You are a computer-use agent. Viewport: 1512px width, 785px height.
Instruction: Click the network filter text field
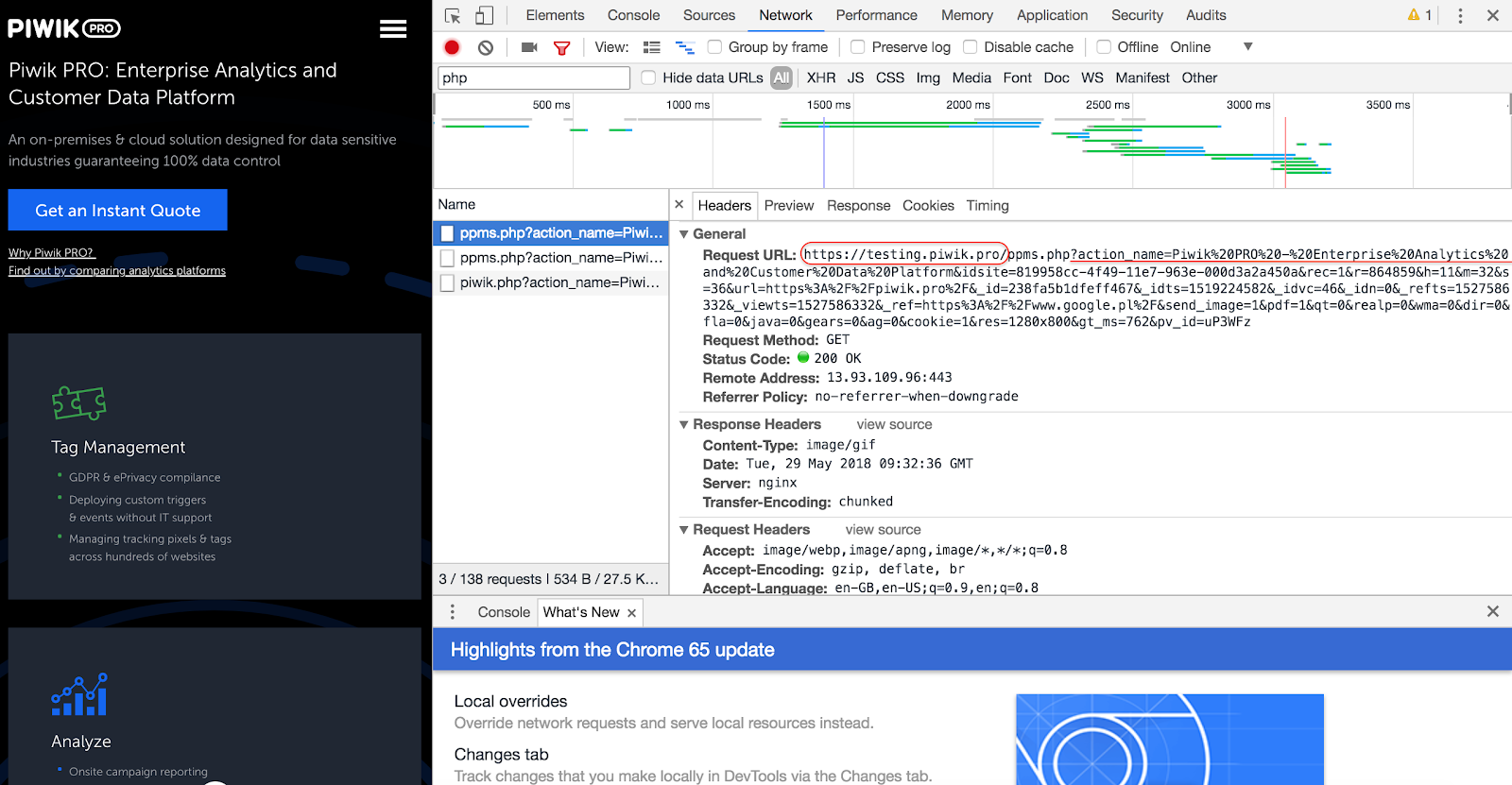(x=534, y=78)
